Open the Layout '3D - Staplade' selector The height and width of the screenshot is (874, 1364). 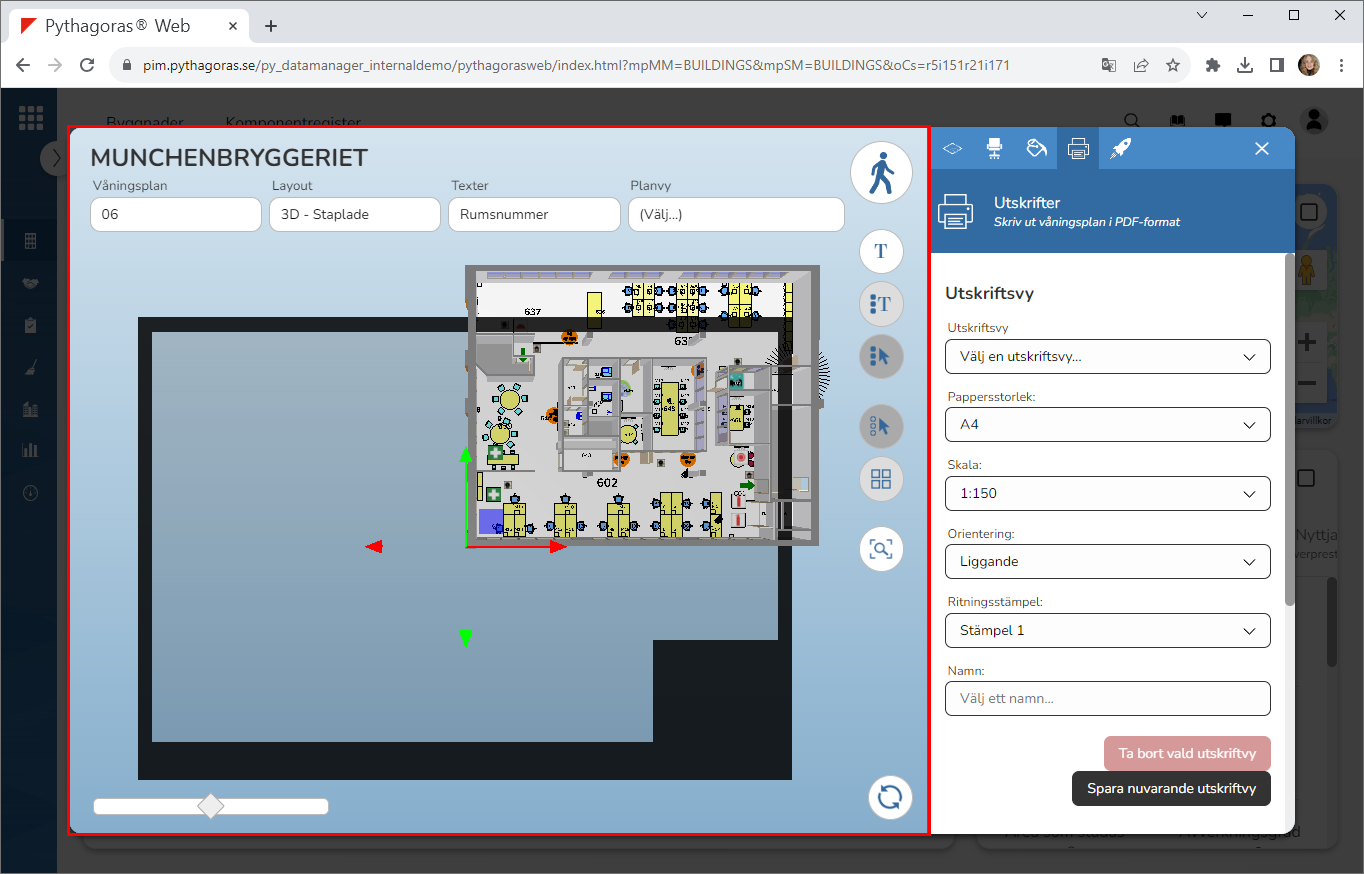coord(354,214)
